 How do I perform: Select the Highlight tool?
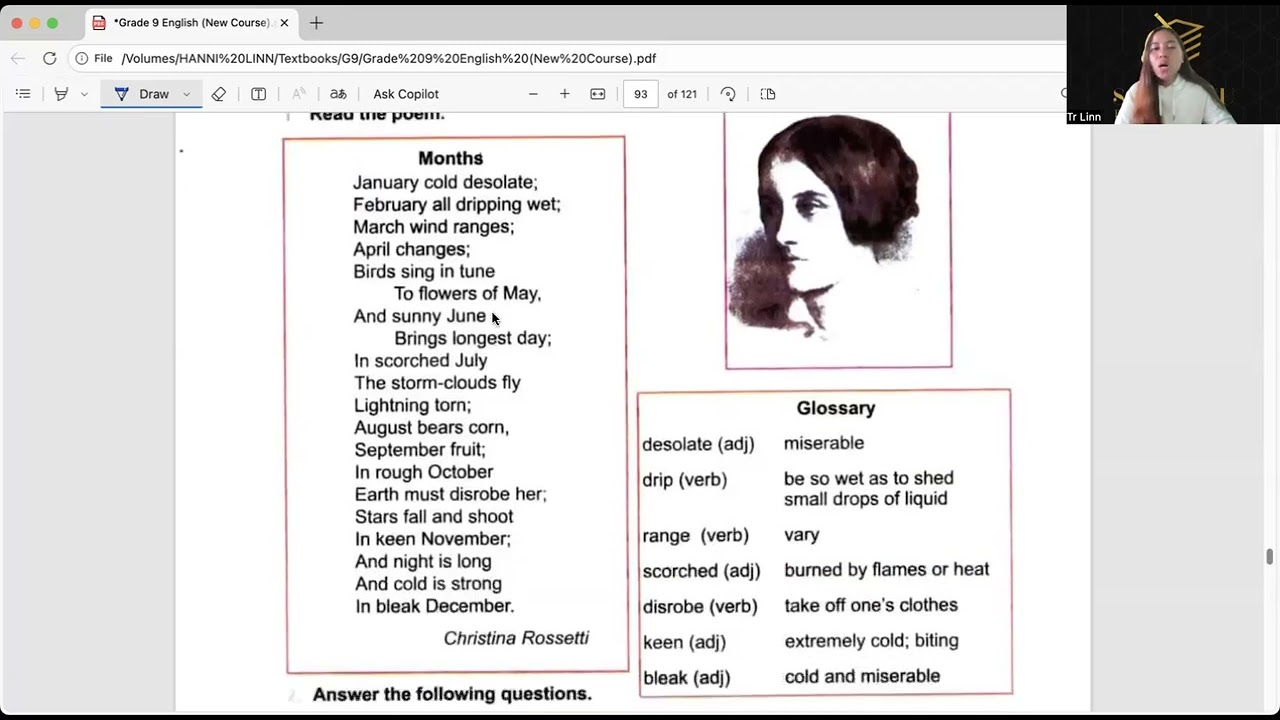tap(61, 94)
